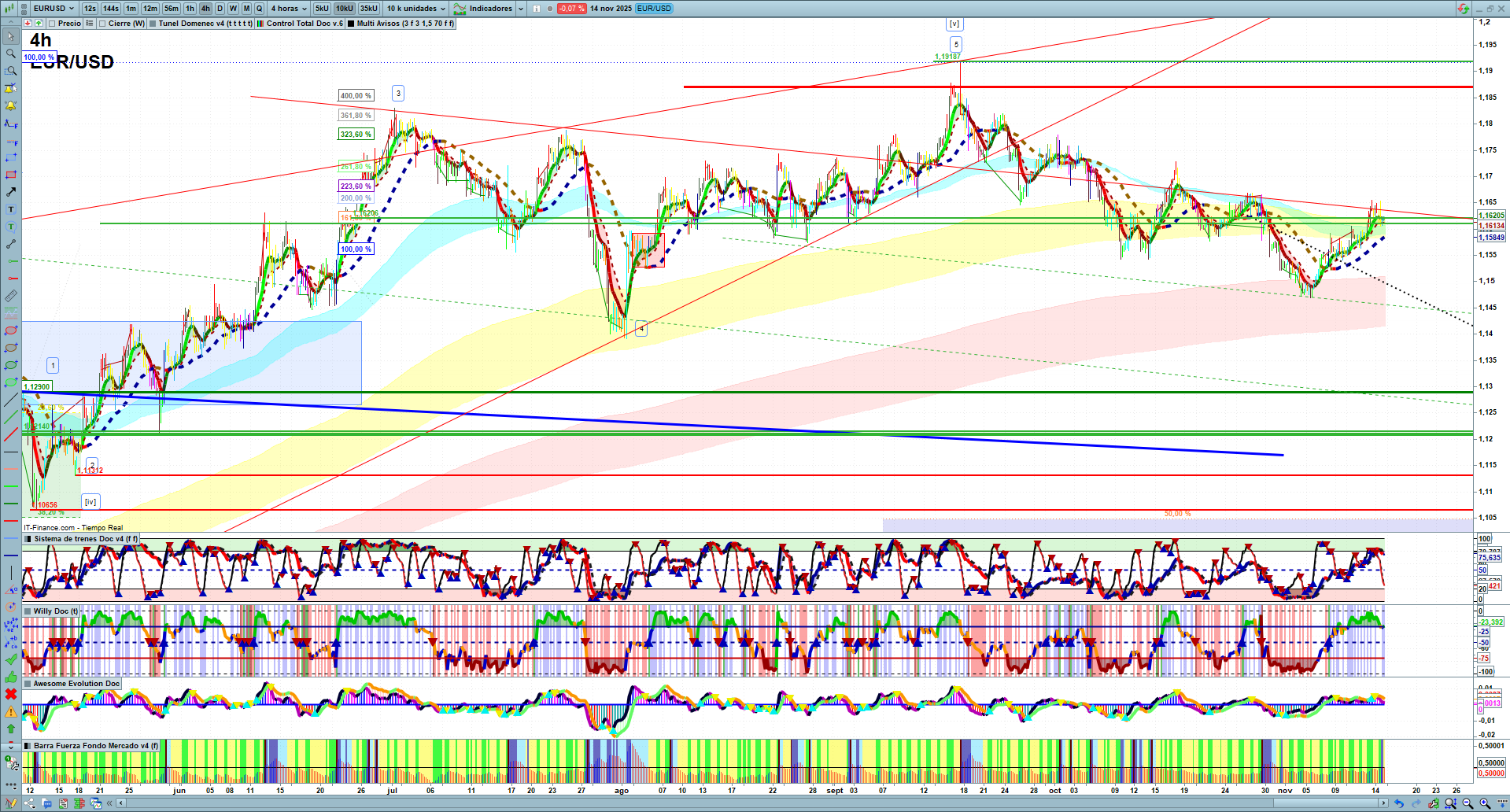
Task: Click the undo arrow in bottom toolbar
Action: (x=1398, y=803)
